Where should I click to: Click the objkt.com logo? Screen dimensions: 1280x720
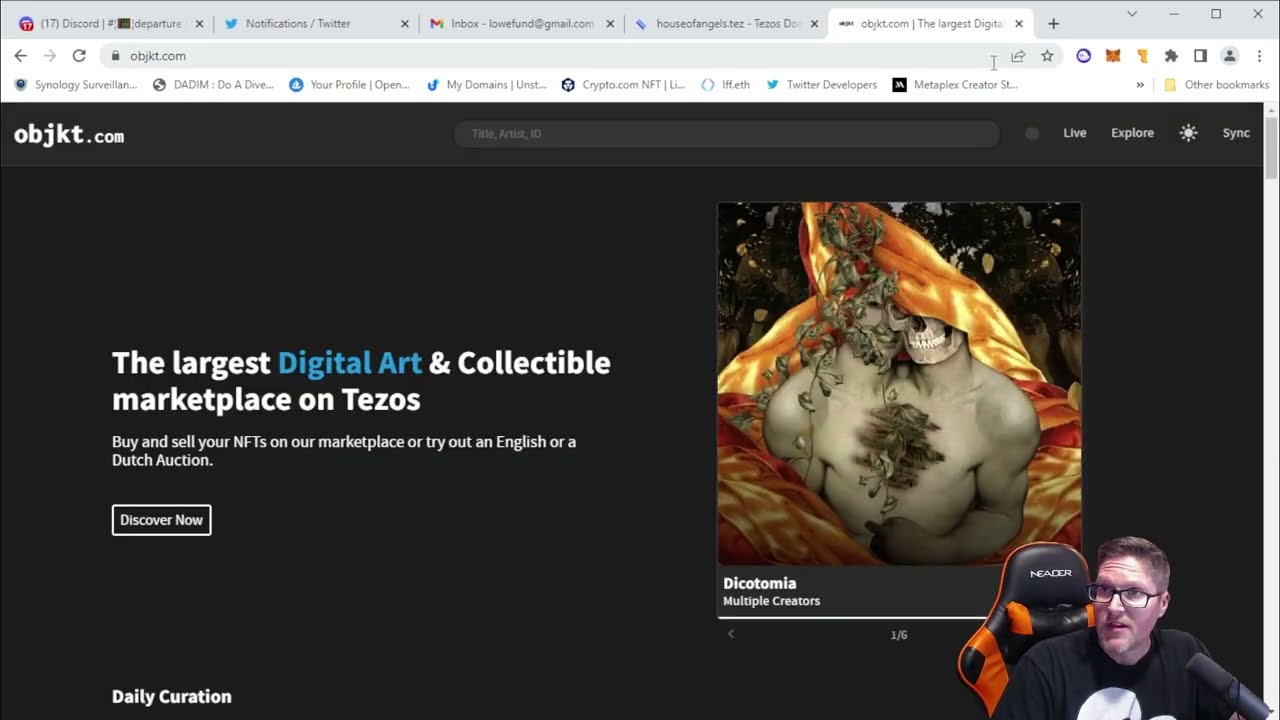click(x=69, y=135)
